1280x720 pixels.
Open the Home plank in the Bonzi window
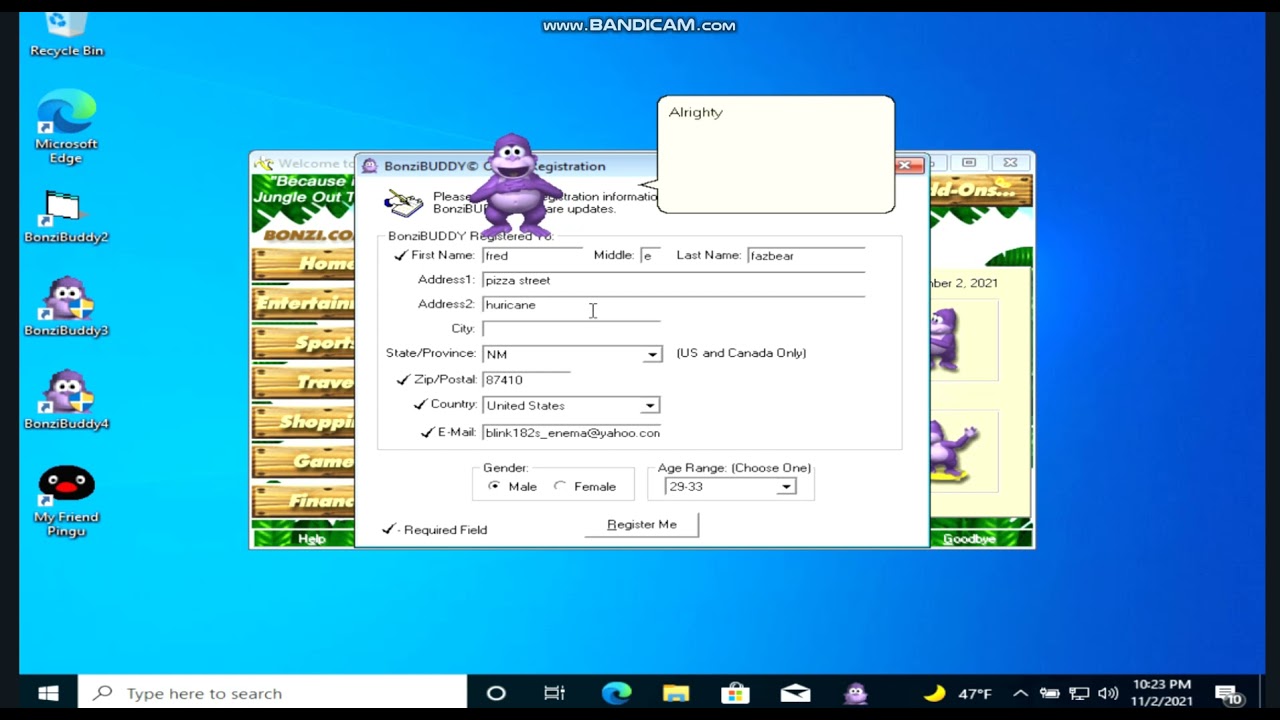303,264
